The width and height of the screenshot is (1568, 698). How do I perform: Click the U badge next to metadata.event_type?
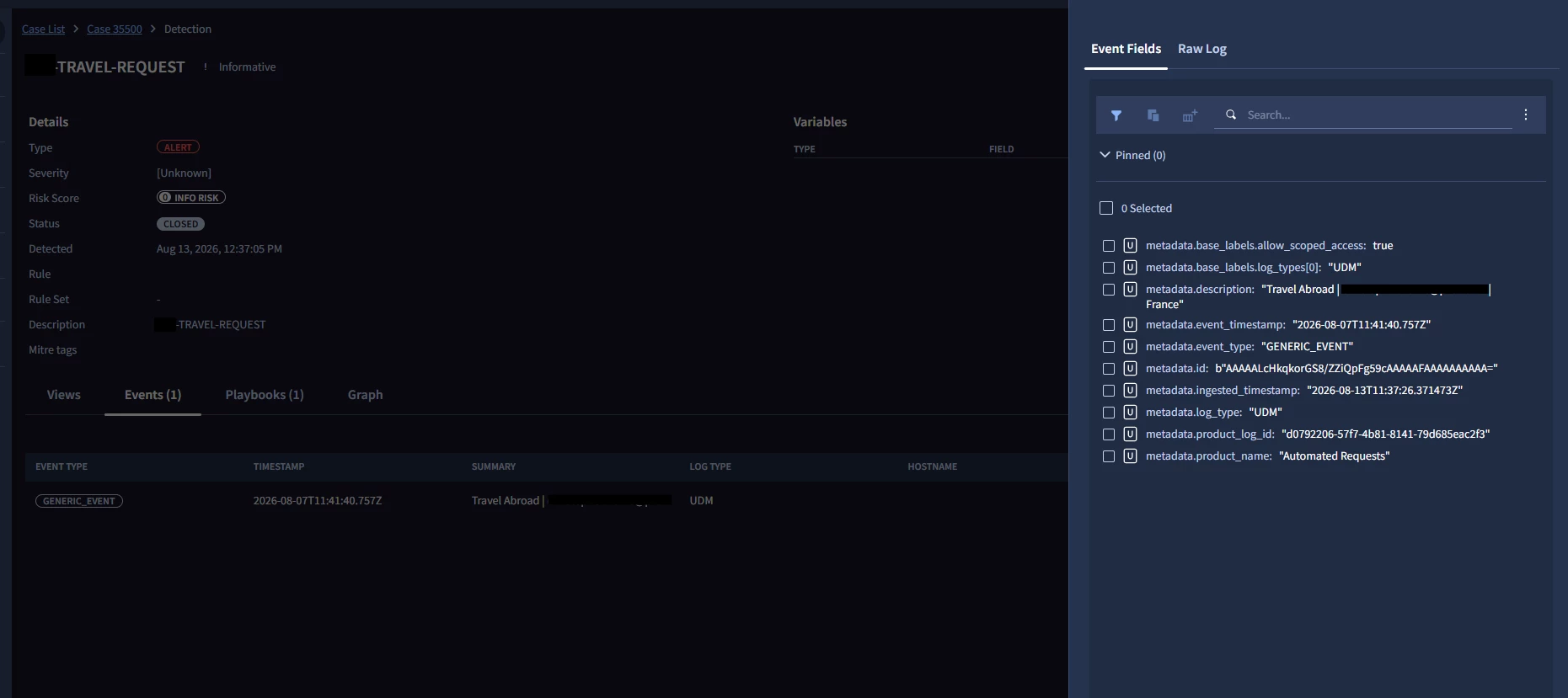pos(1130,346)
